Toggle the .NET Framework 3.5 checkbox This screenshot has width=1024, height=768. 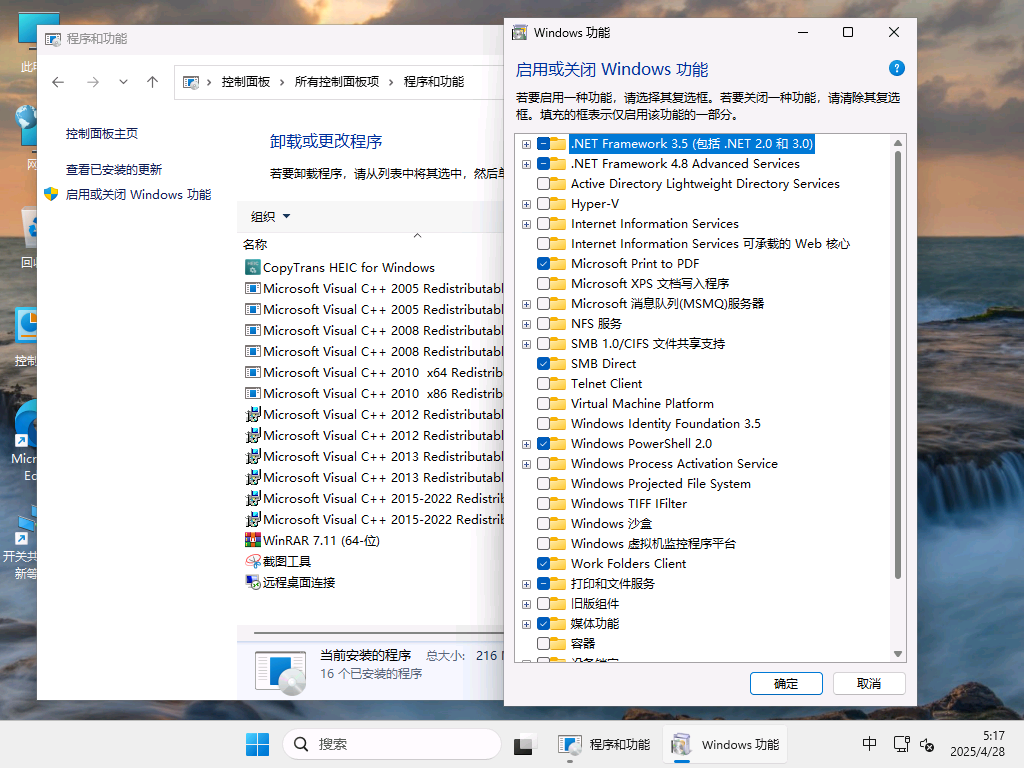coord(543,144)
